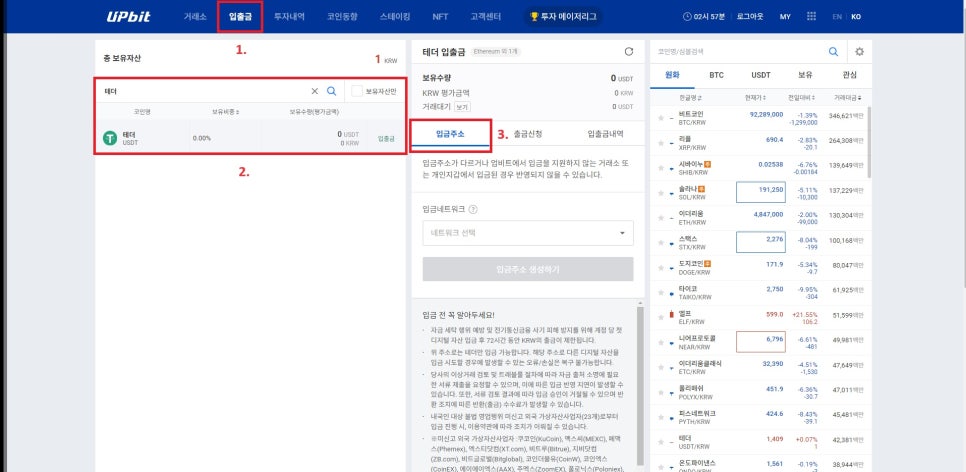Sort coin list by 한글명 column

tap(690, 97)
